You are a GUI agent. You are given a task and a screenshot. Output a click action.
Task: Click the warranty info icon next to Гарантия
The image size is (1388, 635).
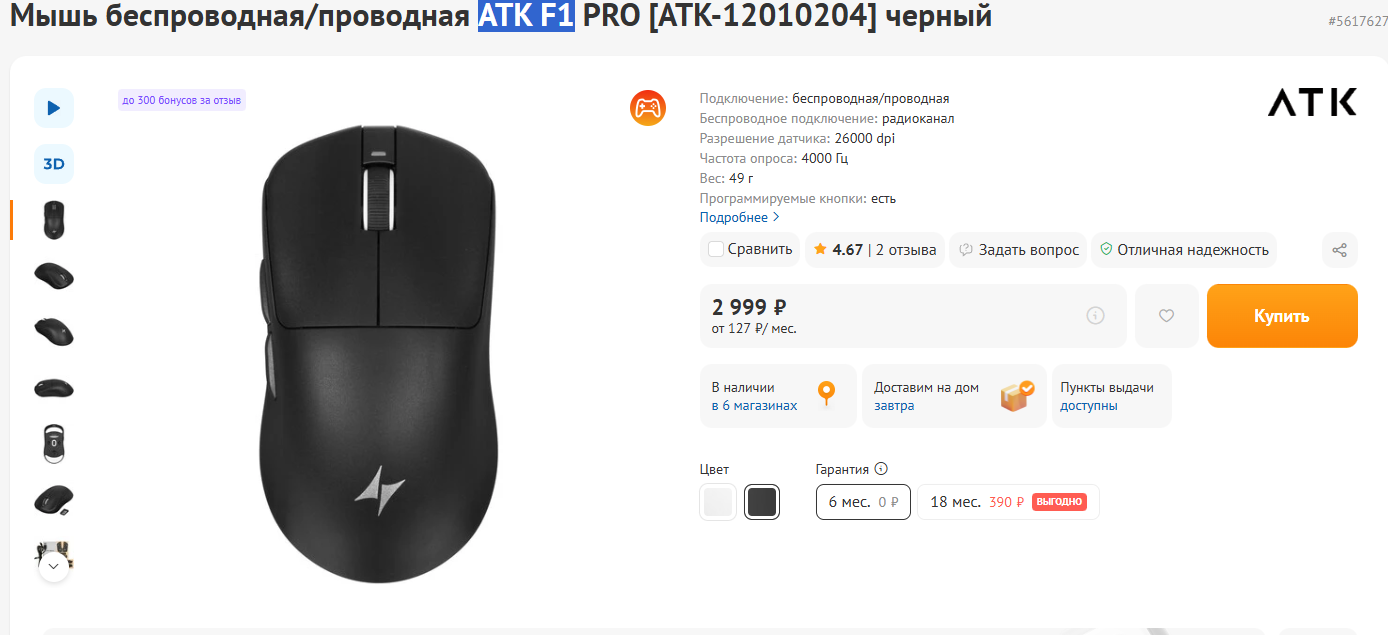tap(881, 469)
